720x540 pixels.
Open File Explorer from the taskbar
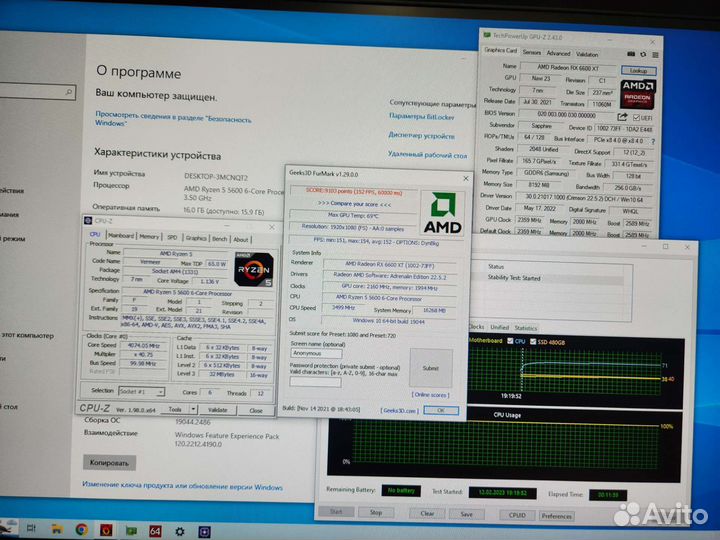[57, 529]
